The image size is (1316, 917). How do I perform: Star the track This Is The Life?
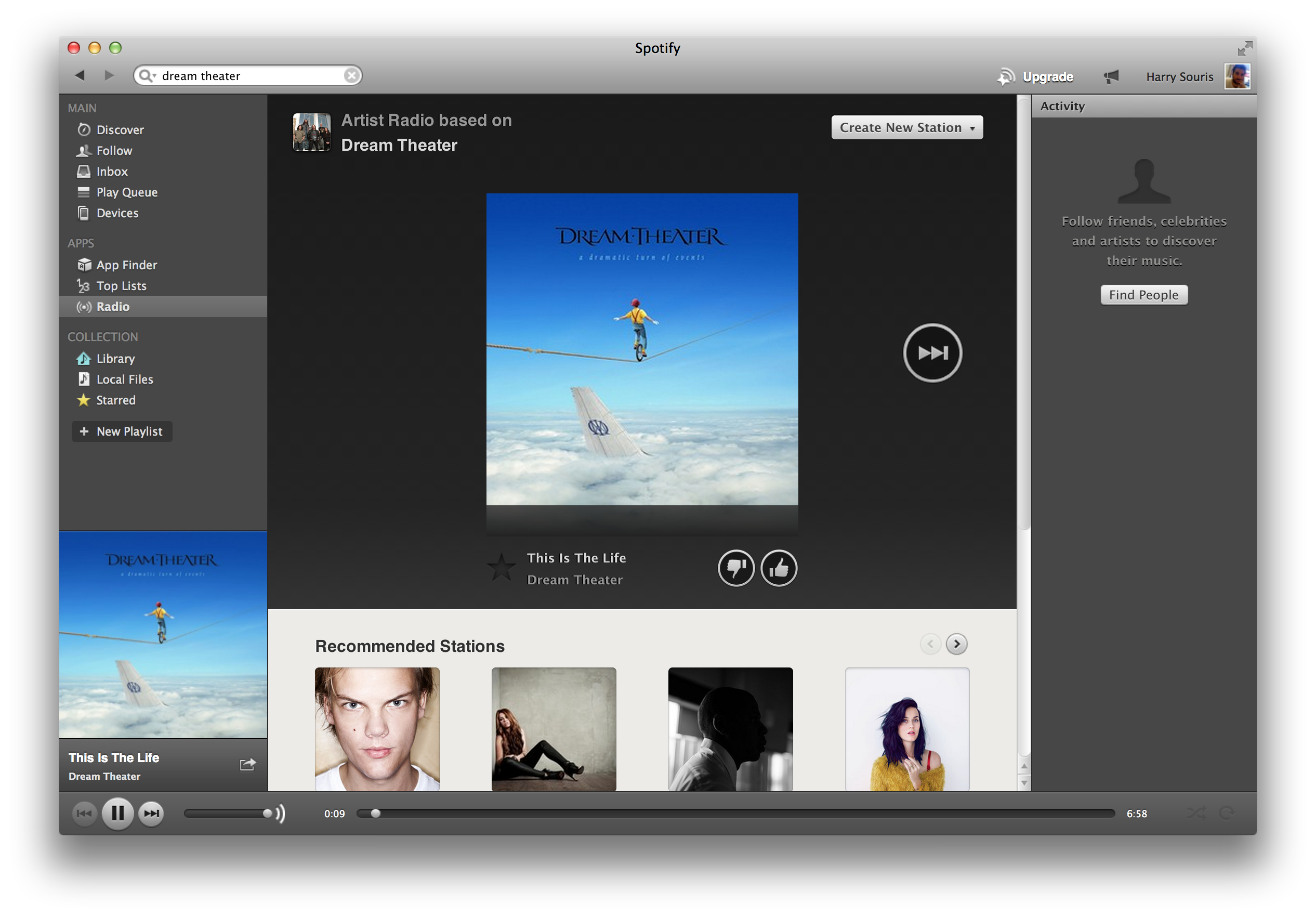coord(501,568)
